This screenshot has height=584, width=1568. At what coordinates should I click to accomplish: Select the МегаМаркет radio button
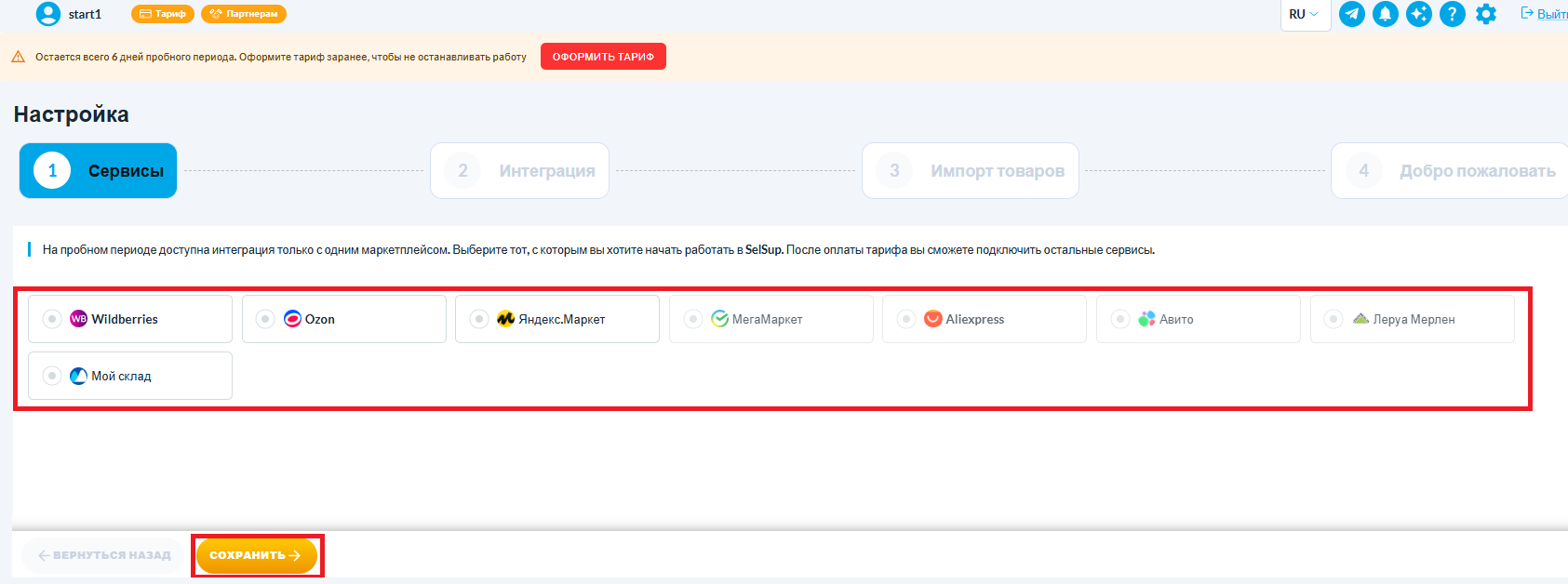(x=693, y=319)
